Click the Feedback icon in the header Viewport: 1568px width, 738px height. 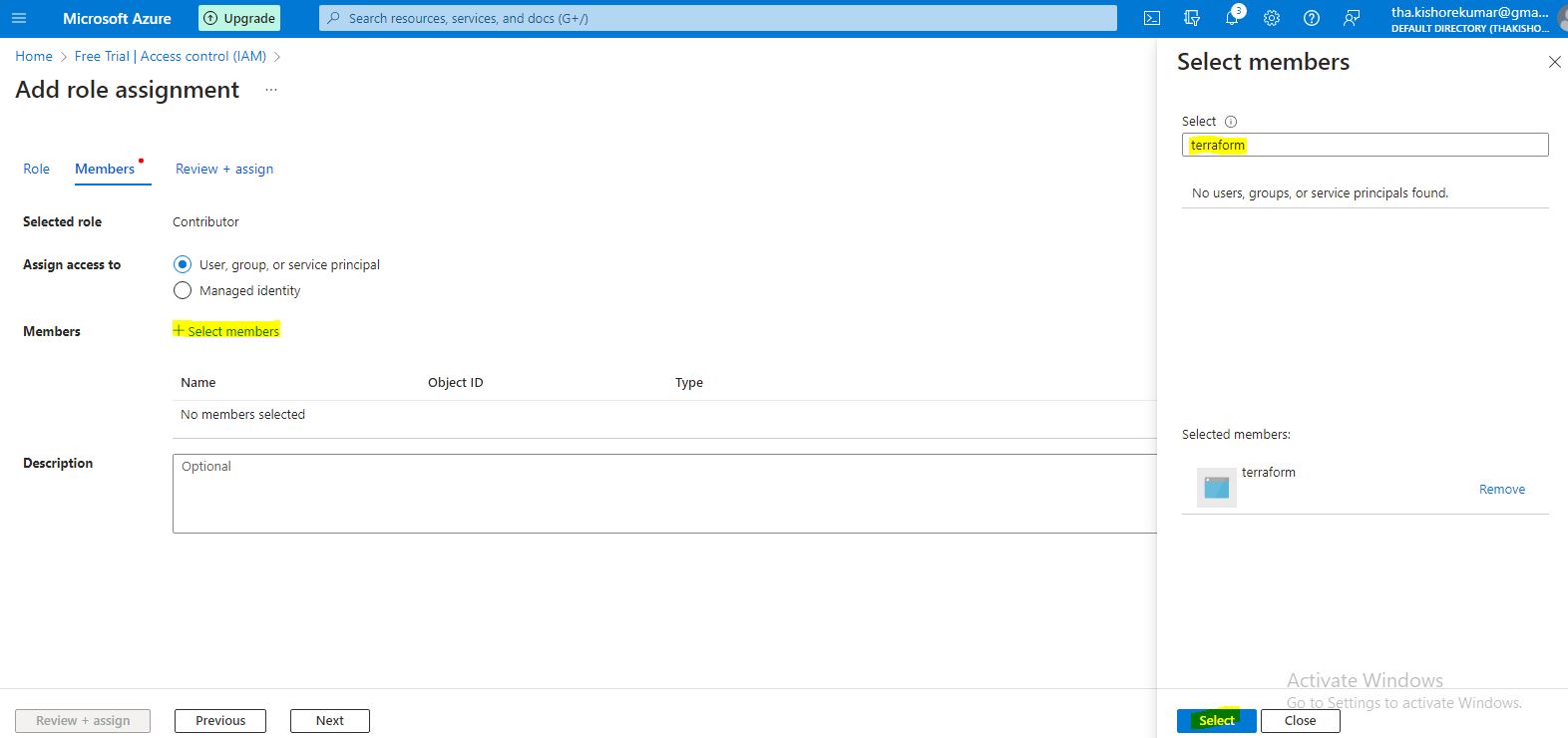point(1352,18)
